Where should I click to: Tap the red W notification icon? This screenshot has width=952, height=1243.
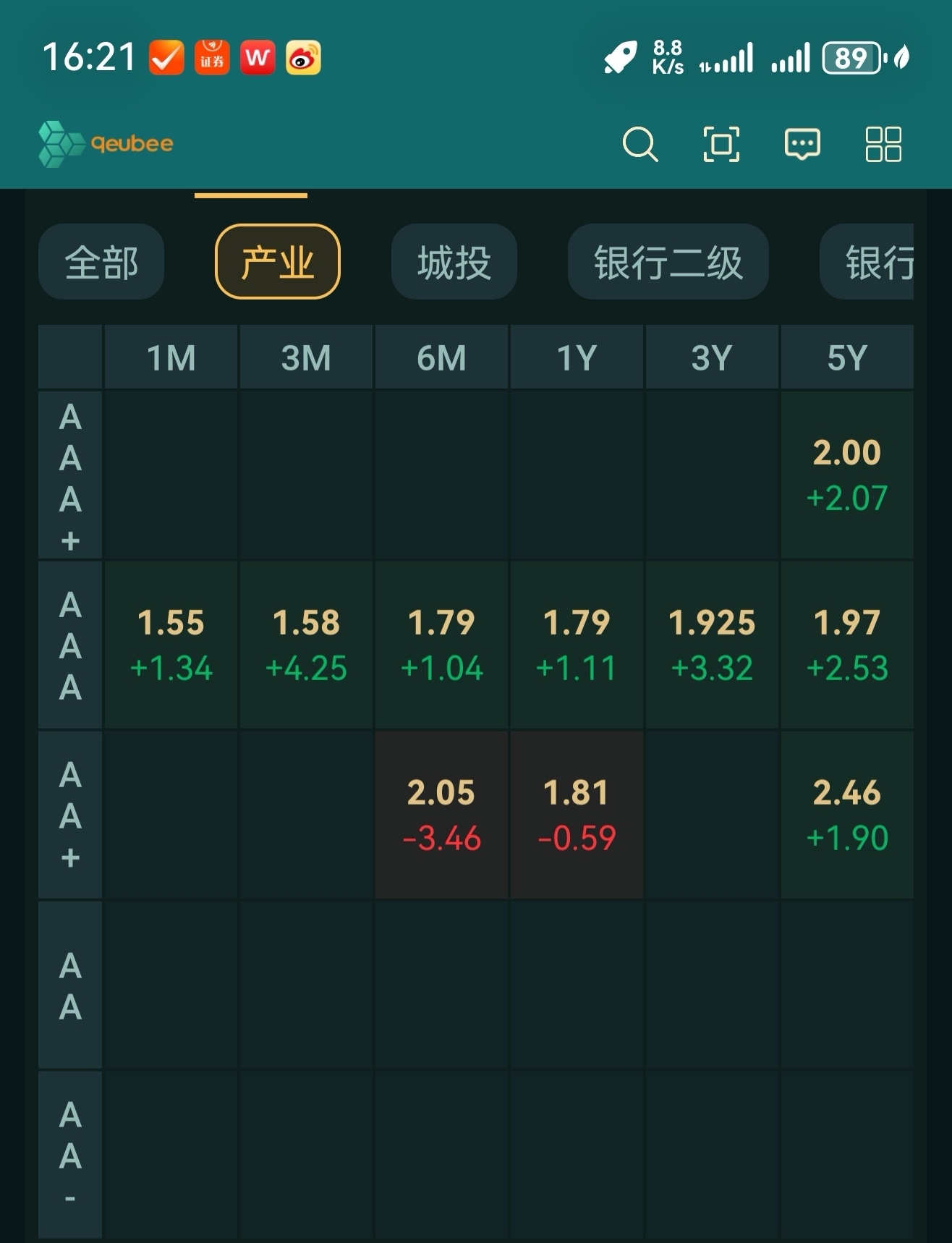click(x=258, y=58)
